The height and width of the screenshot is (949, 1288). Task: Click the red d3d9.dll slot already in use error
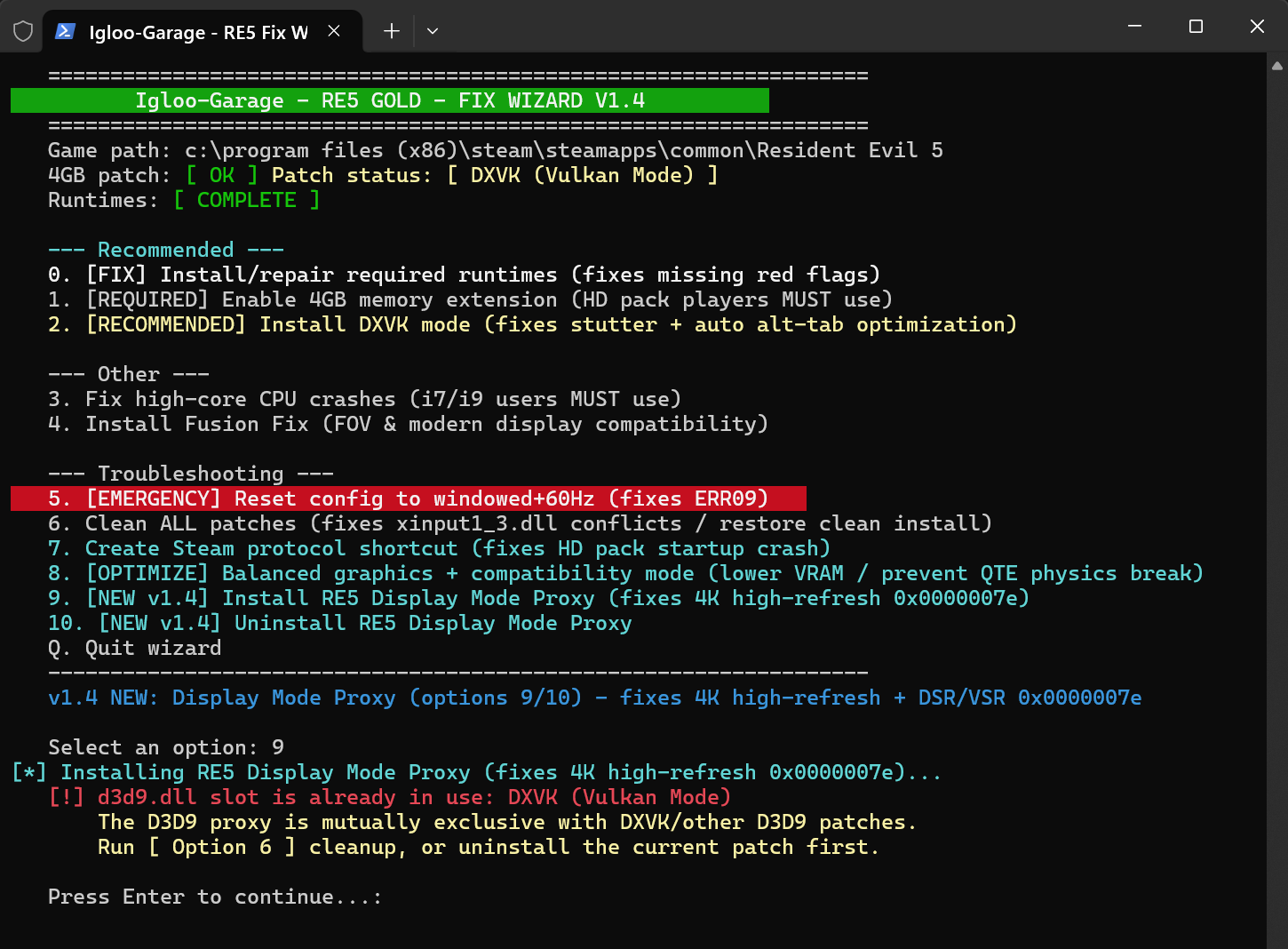tap(389, 797)
